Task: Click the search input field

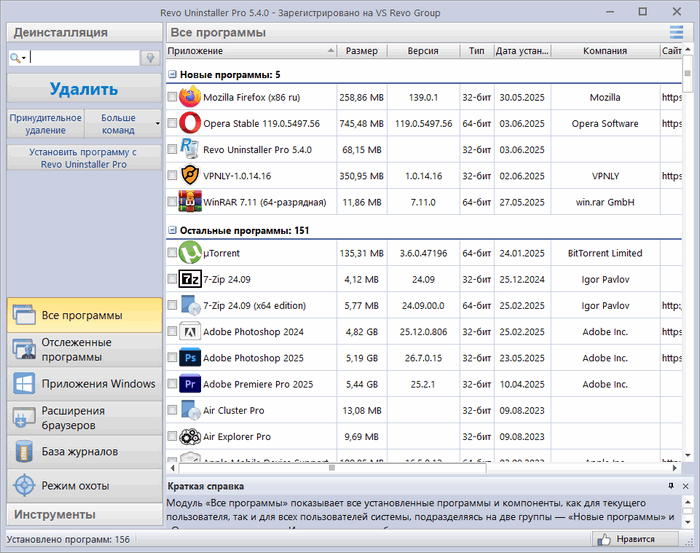Action: coord(84,58)
